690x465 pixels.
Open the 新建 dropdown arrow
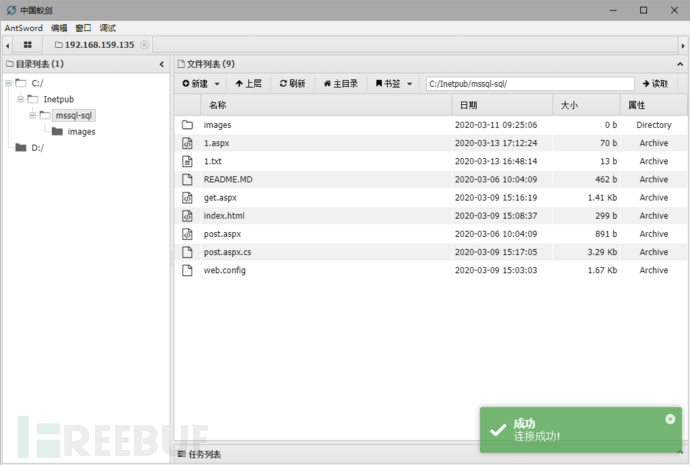[x=217, y=84]
